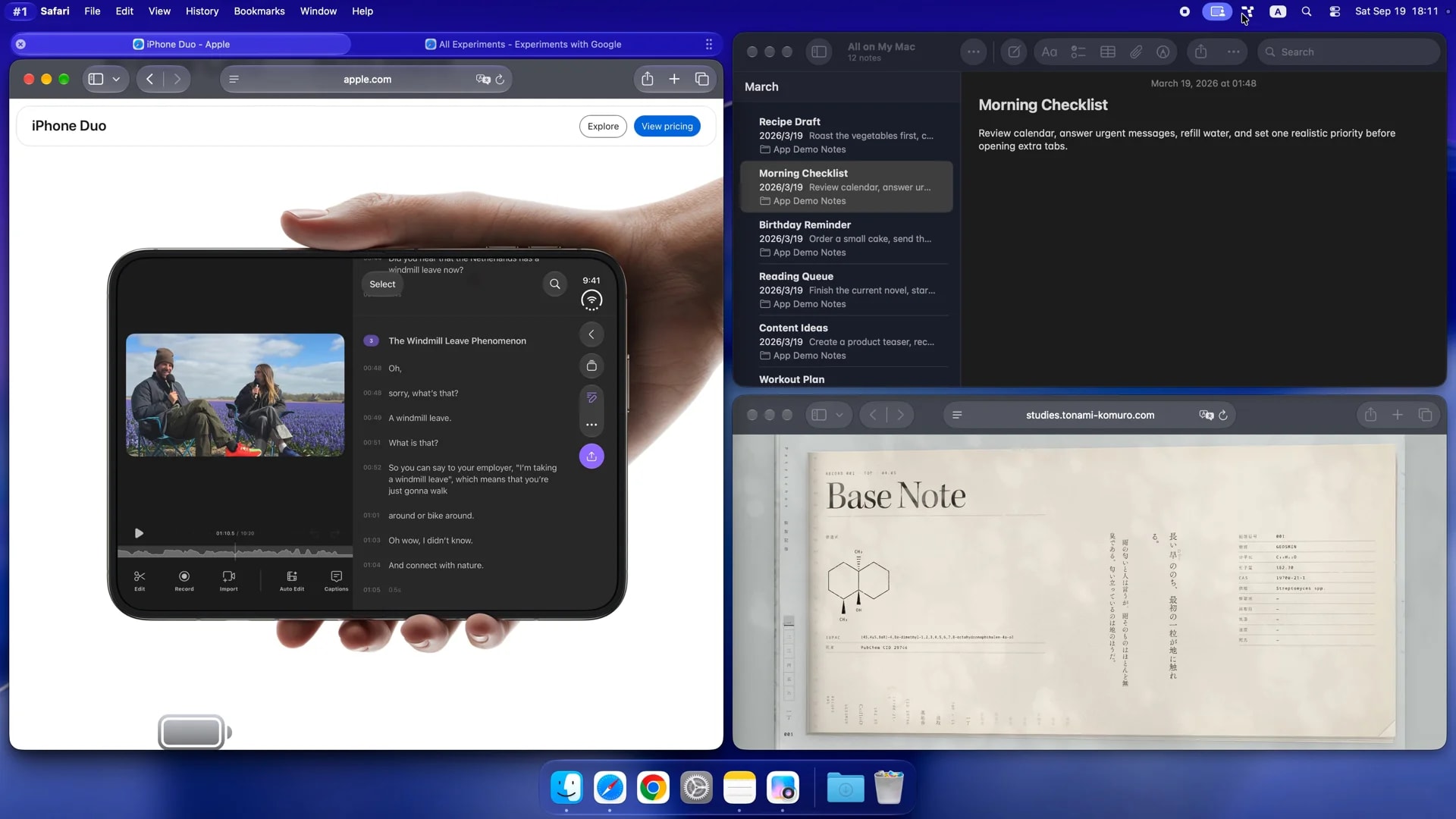The image size is (1456, 819).
Task: Toggle sidebar in apple.com Safari window
Action: (96, 79)
